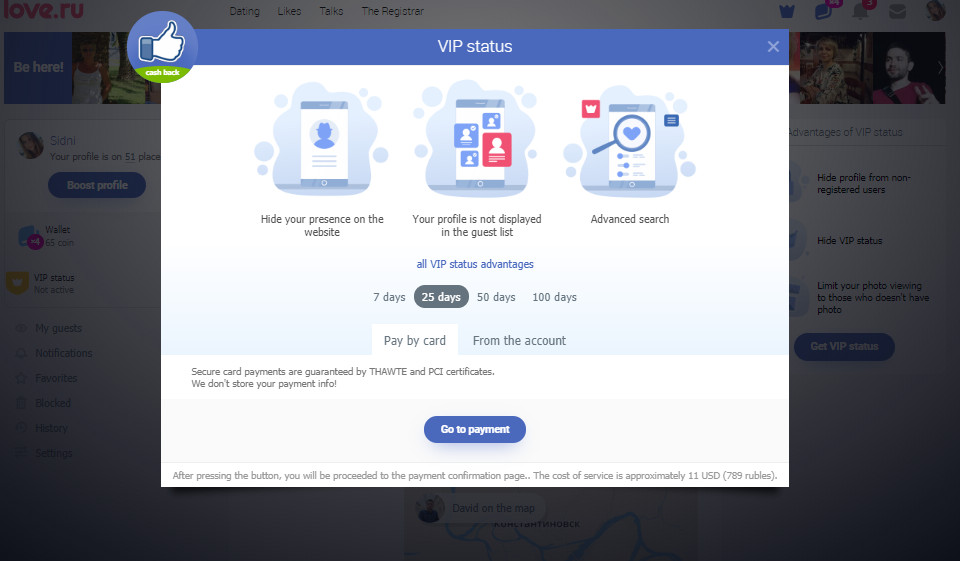Select the 50 days duration option

496,297
